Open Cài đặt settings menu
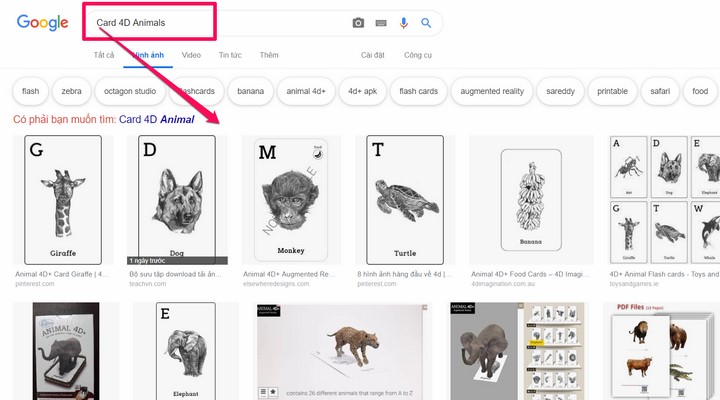 [x=372, y=55]
